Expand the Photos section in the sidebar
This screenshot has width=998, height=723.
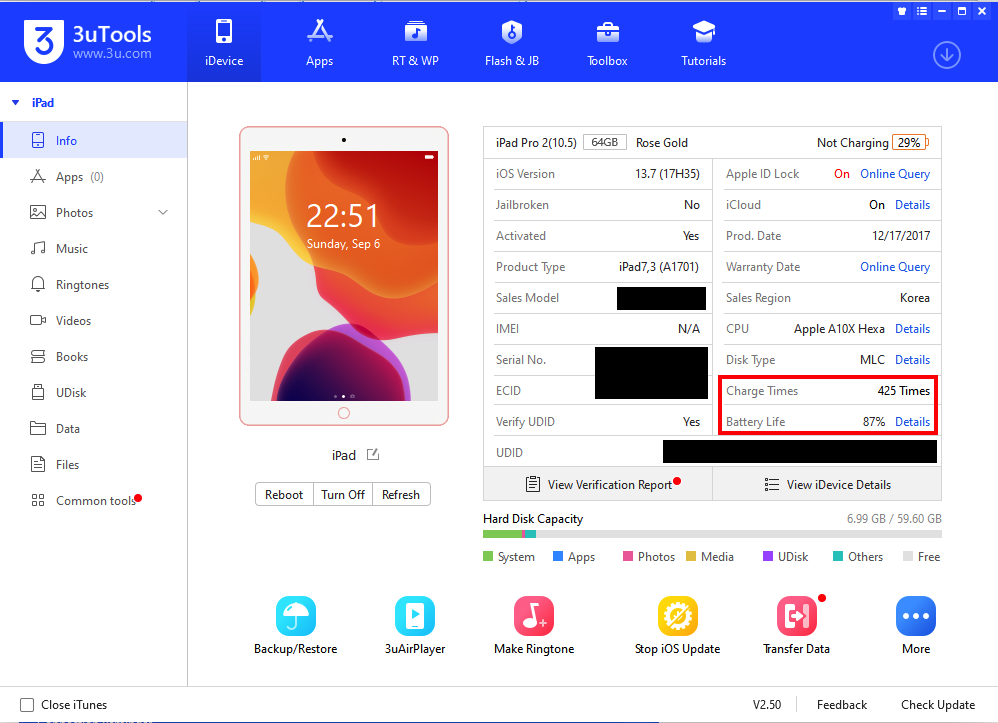(x=162, y=212)
